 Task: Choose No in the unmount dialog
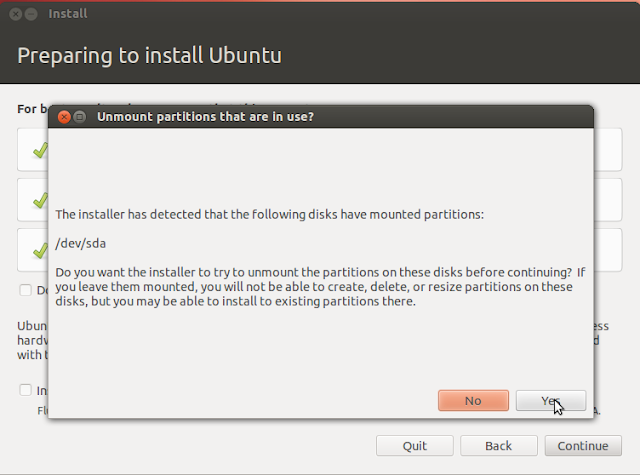tap(473, 400)
